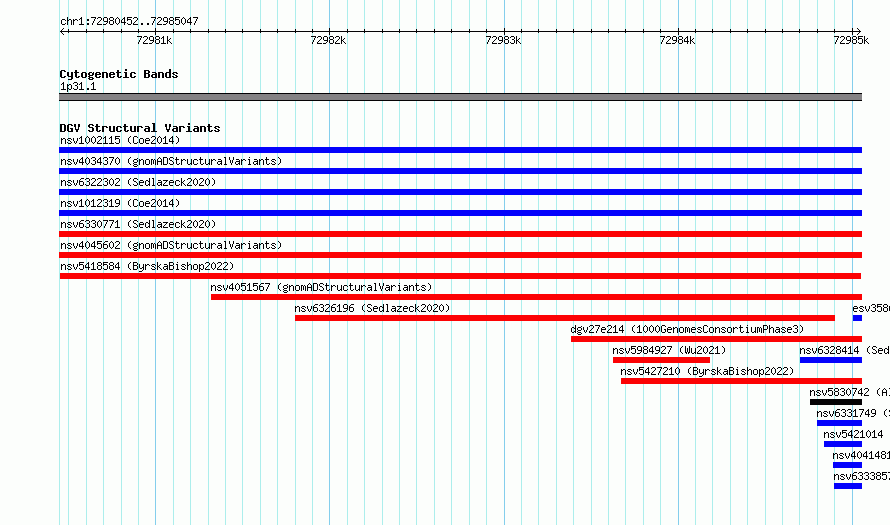Open the dgv27e214 (1000GenomesConsortiumPhase3) label
This screenshot has width=890, height=525.
point(687,329)
